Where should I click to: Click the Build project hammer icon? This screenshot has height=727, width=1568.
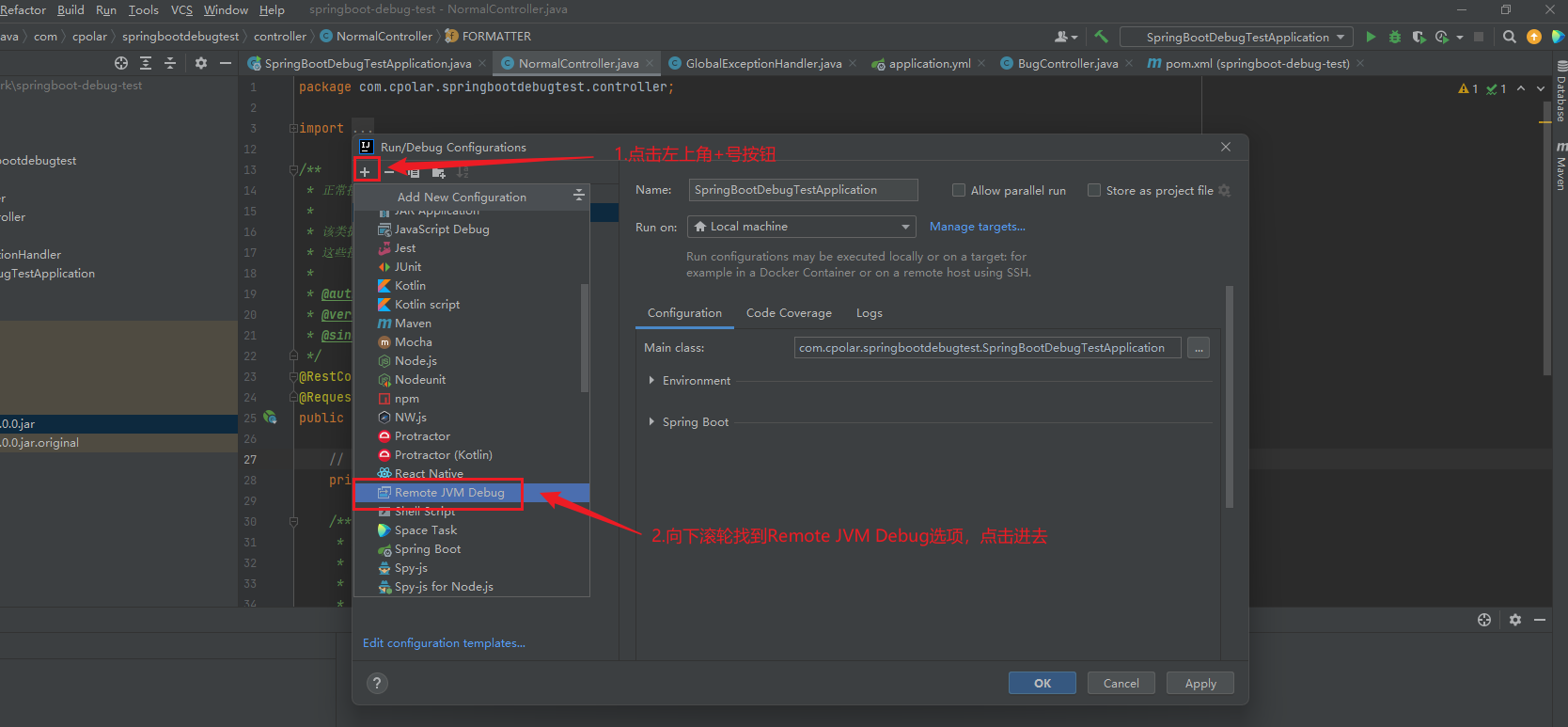tap(1101, 37)
